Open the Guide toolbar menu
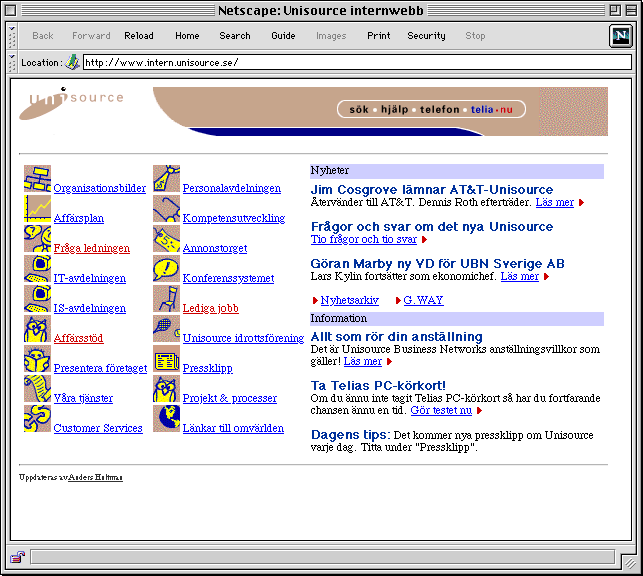 [283, 36]
